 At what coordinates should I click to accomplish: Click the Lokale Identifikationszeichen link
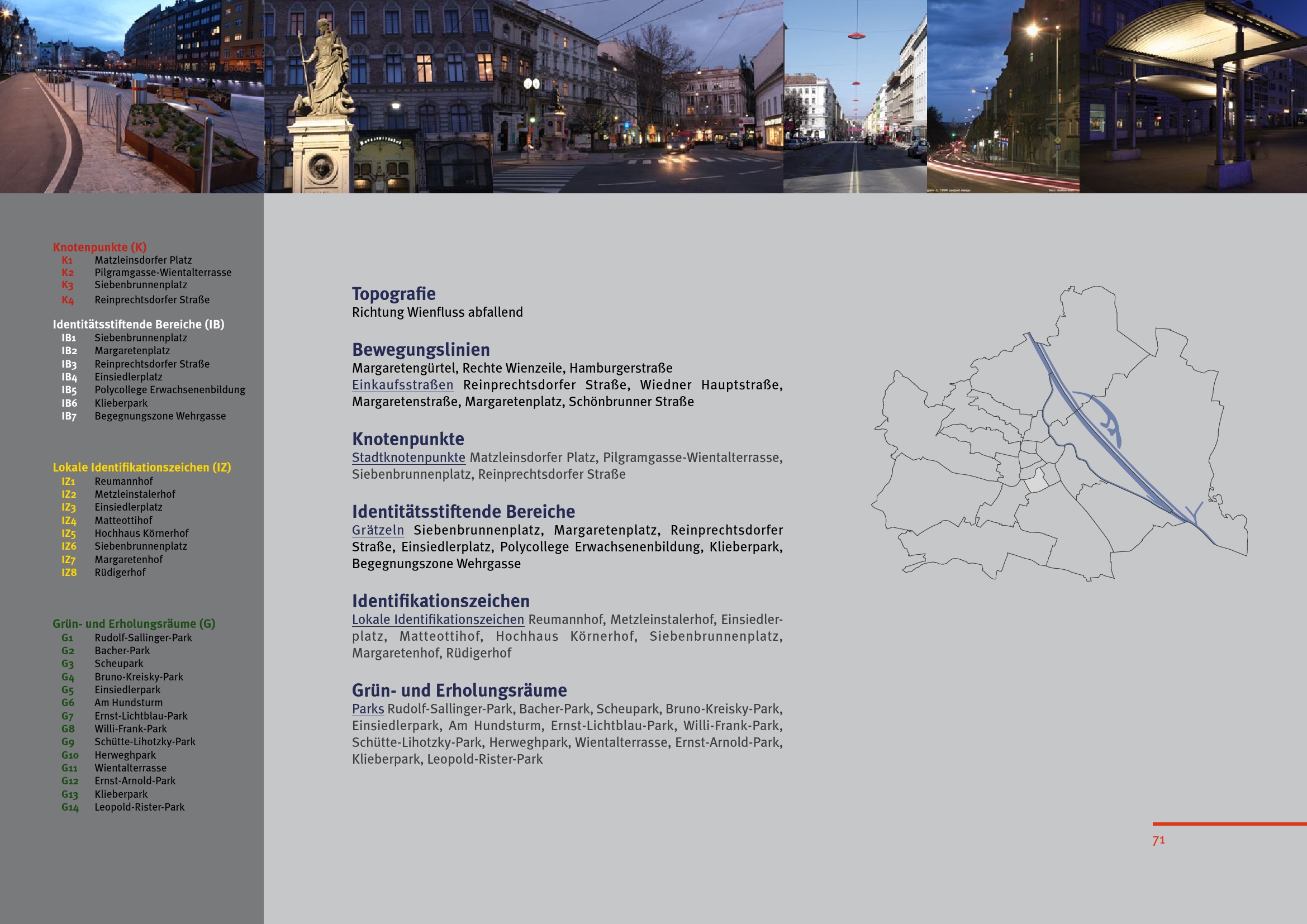point(437,620)
